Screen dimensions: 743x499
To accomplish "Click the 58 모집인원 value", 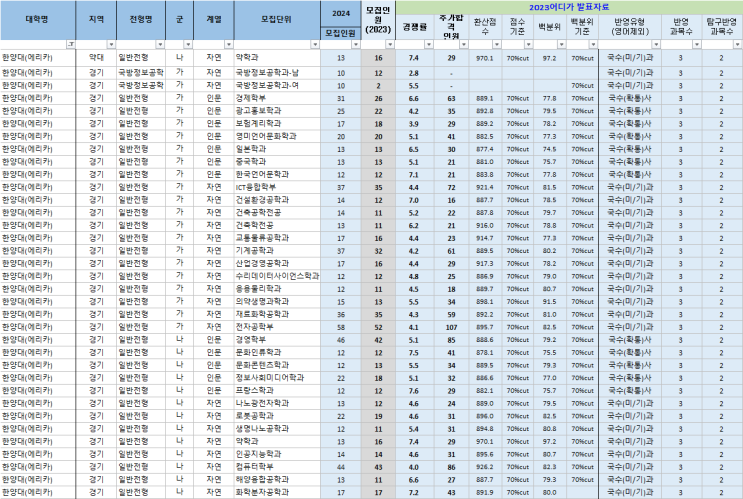I will 341,327.
